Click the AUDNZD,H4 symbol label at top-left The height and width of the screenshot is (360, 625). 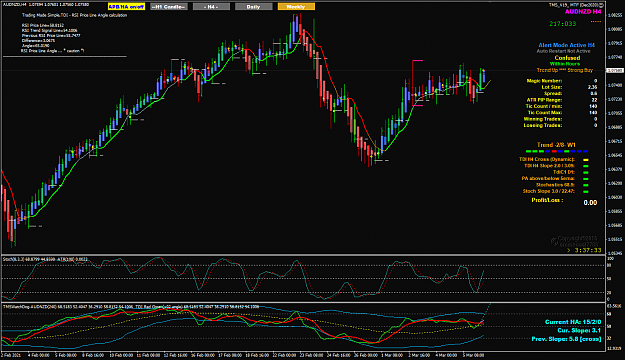click(x=15, y=4)
